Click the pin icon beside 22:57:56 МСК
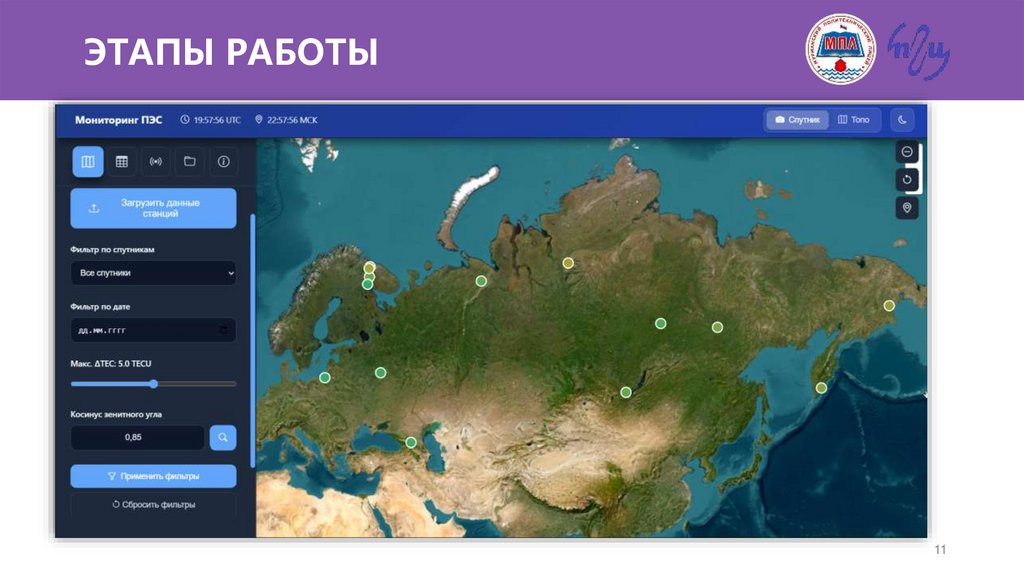The width and height of the screenshot is (1024, 574). click(x=259, y=120)
